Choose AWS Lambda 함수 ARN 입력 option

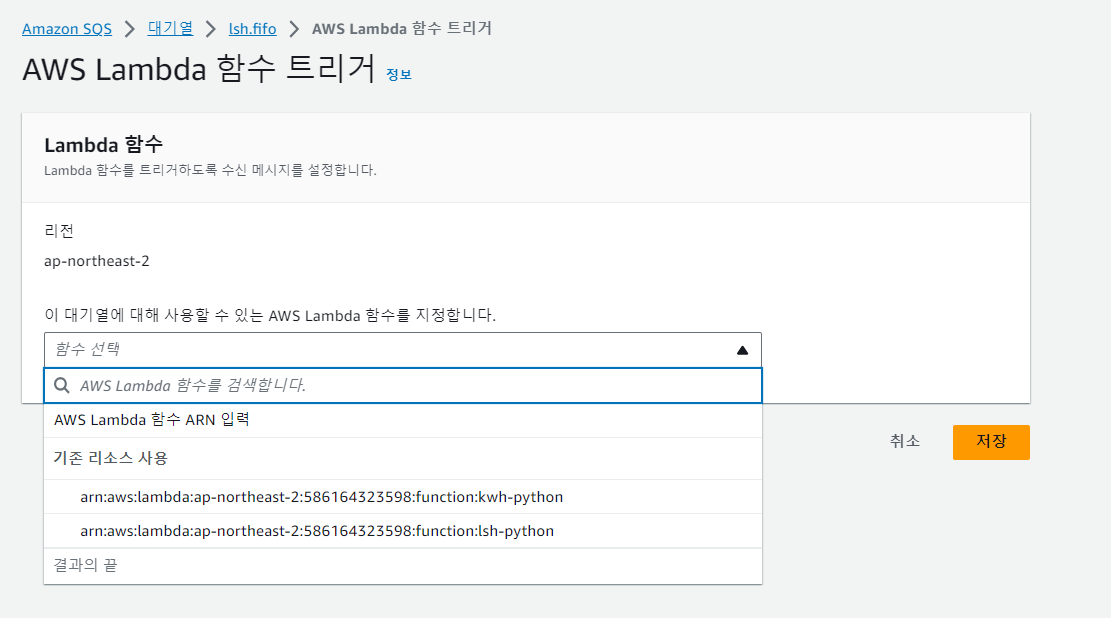click(402, 420)
